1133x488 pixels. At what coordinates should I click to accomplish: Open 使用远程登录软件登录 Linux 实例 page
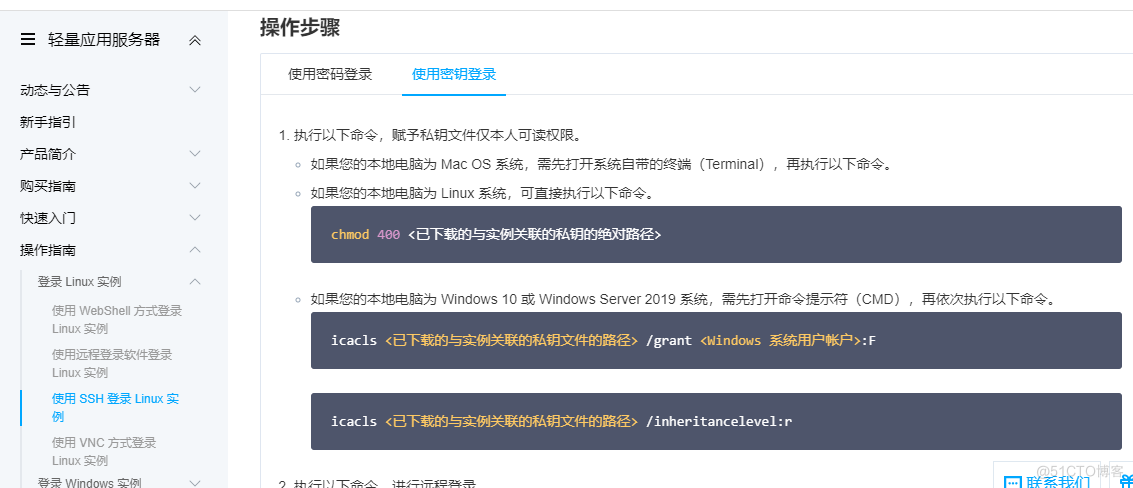click(x=112, y=364)
